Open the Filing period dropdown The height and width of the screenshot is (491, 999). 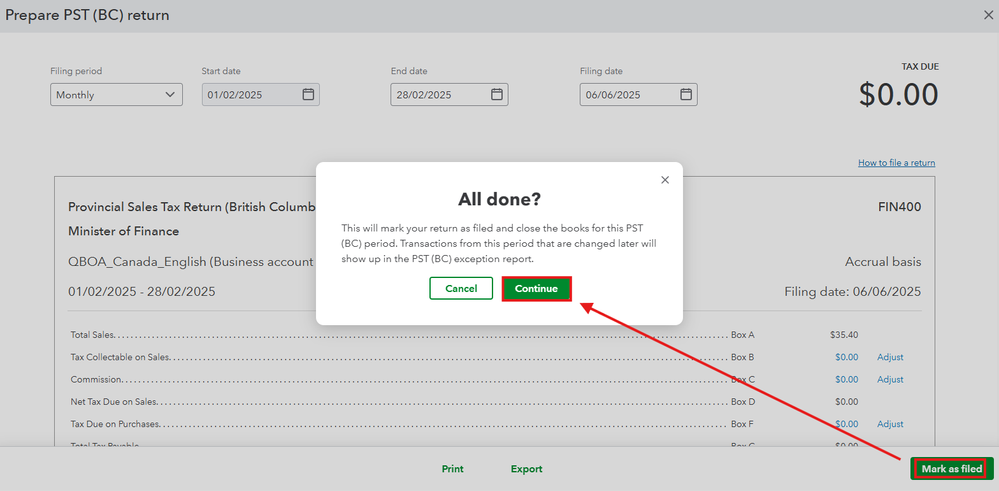(117, 95)
